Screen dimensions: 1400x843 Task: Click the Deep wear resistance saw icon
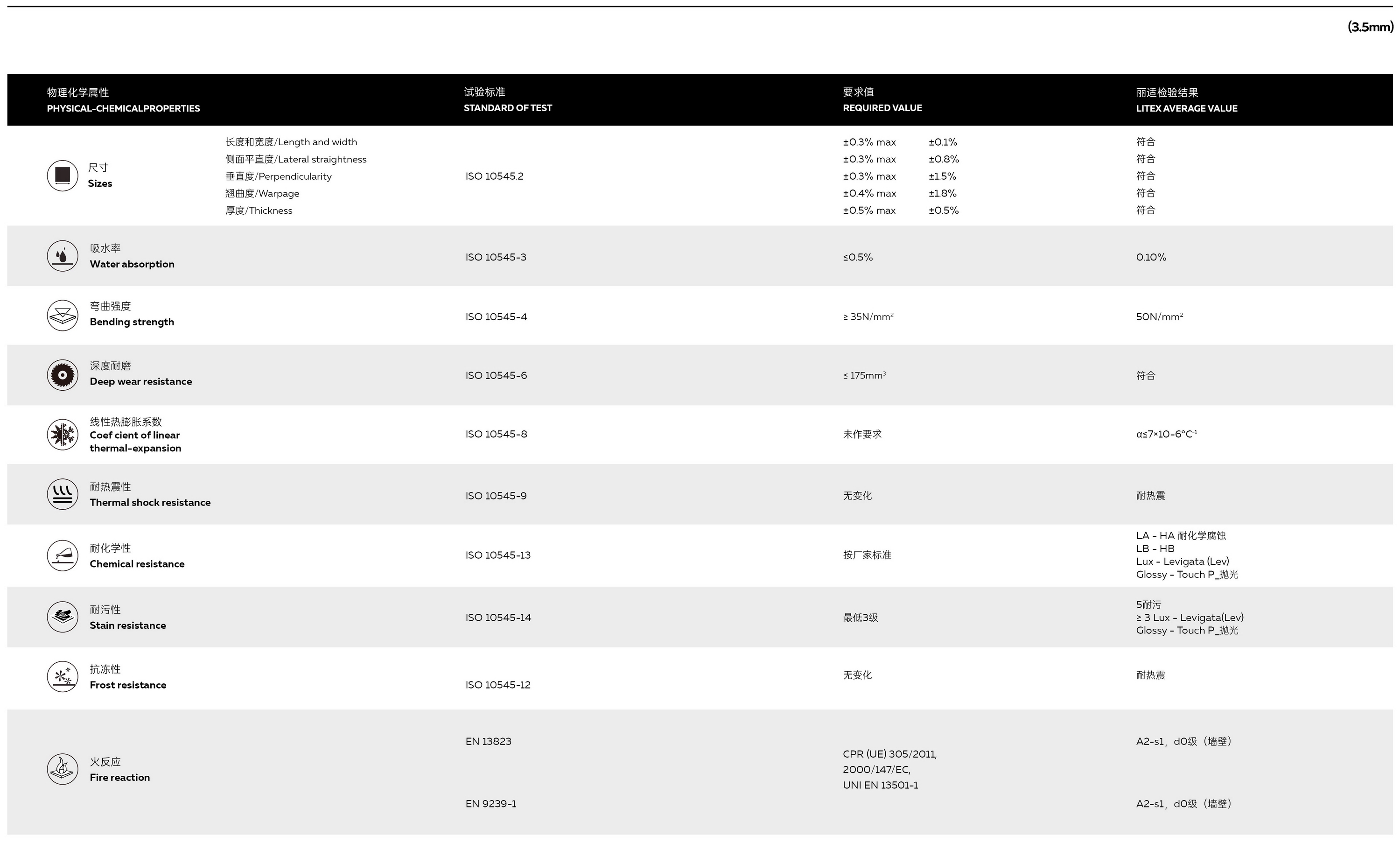(x=63, y=375)
